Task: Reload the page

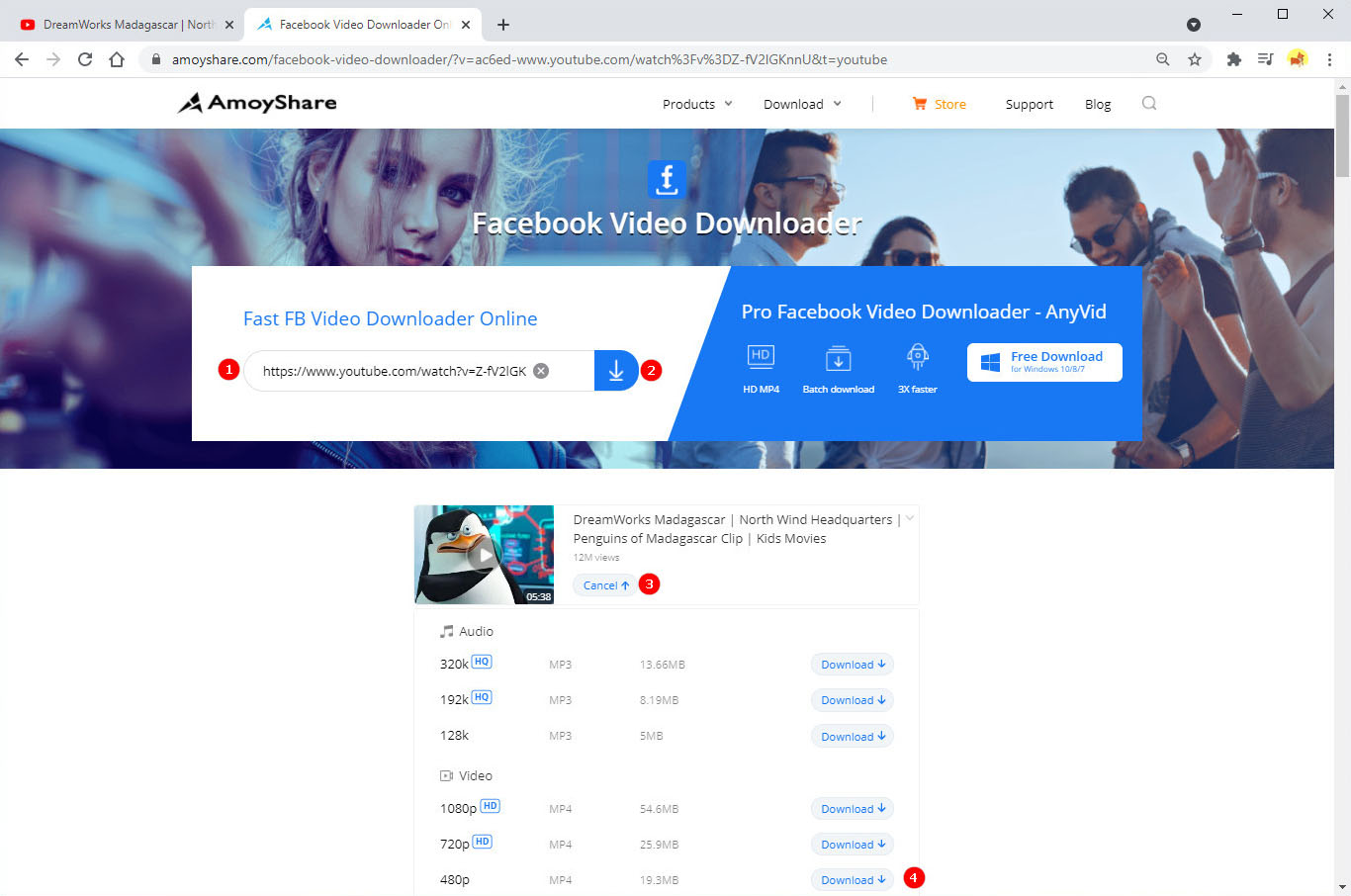Action: point(85,59)
